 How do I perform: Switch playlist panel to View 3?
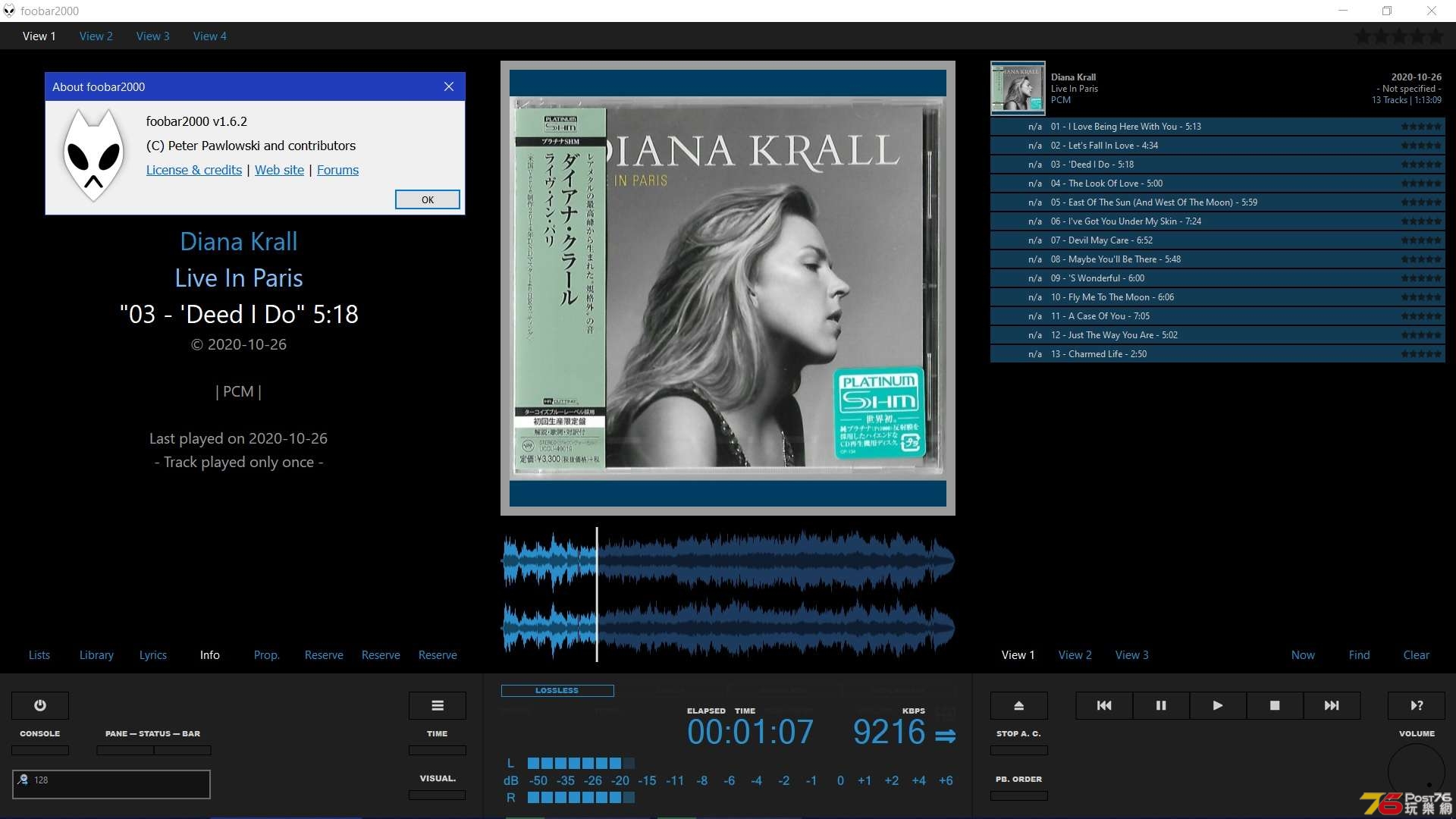pyautogui.click(x=1132, y=655)
